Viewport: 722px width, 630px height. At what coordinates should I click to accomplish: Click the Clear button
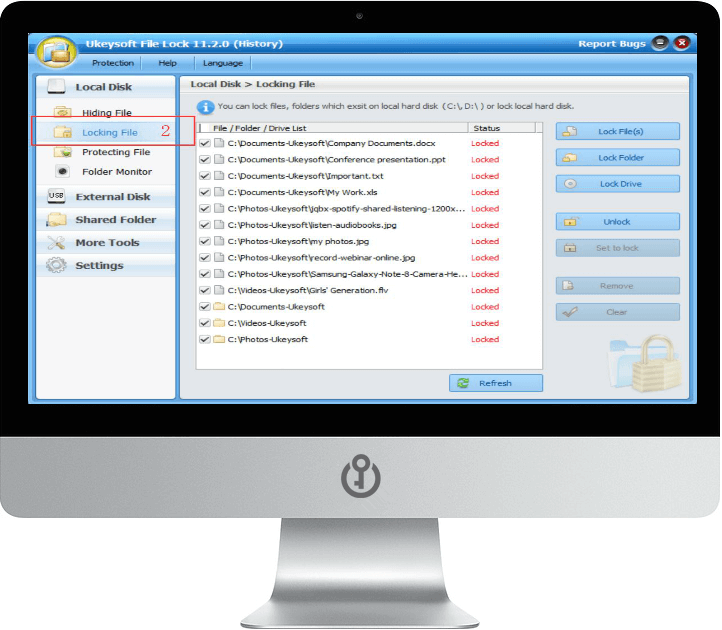[x=617, y=312]
